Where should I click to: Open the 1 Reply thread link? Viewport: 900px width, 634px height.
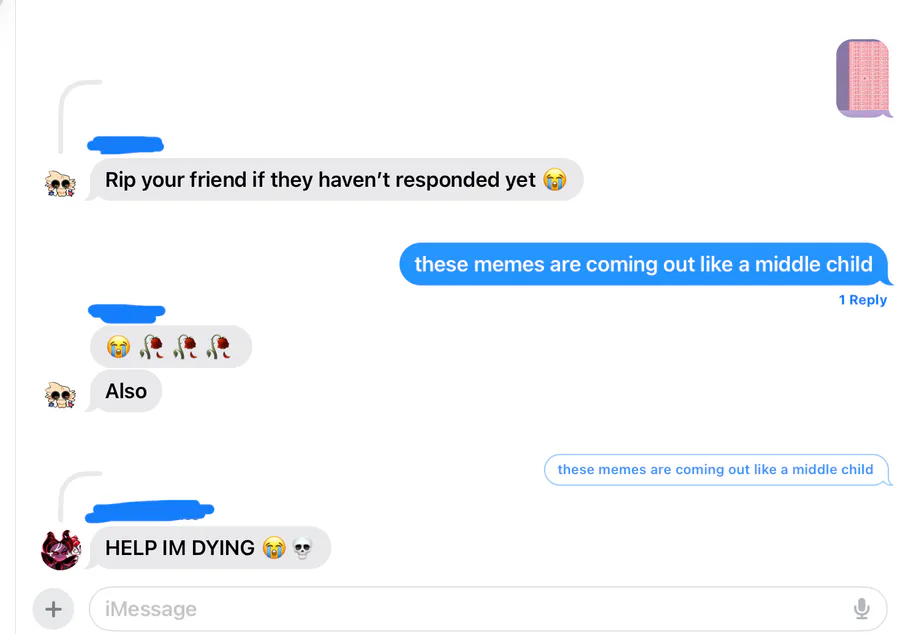pyautogui.click(x=863, y=300)
